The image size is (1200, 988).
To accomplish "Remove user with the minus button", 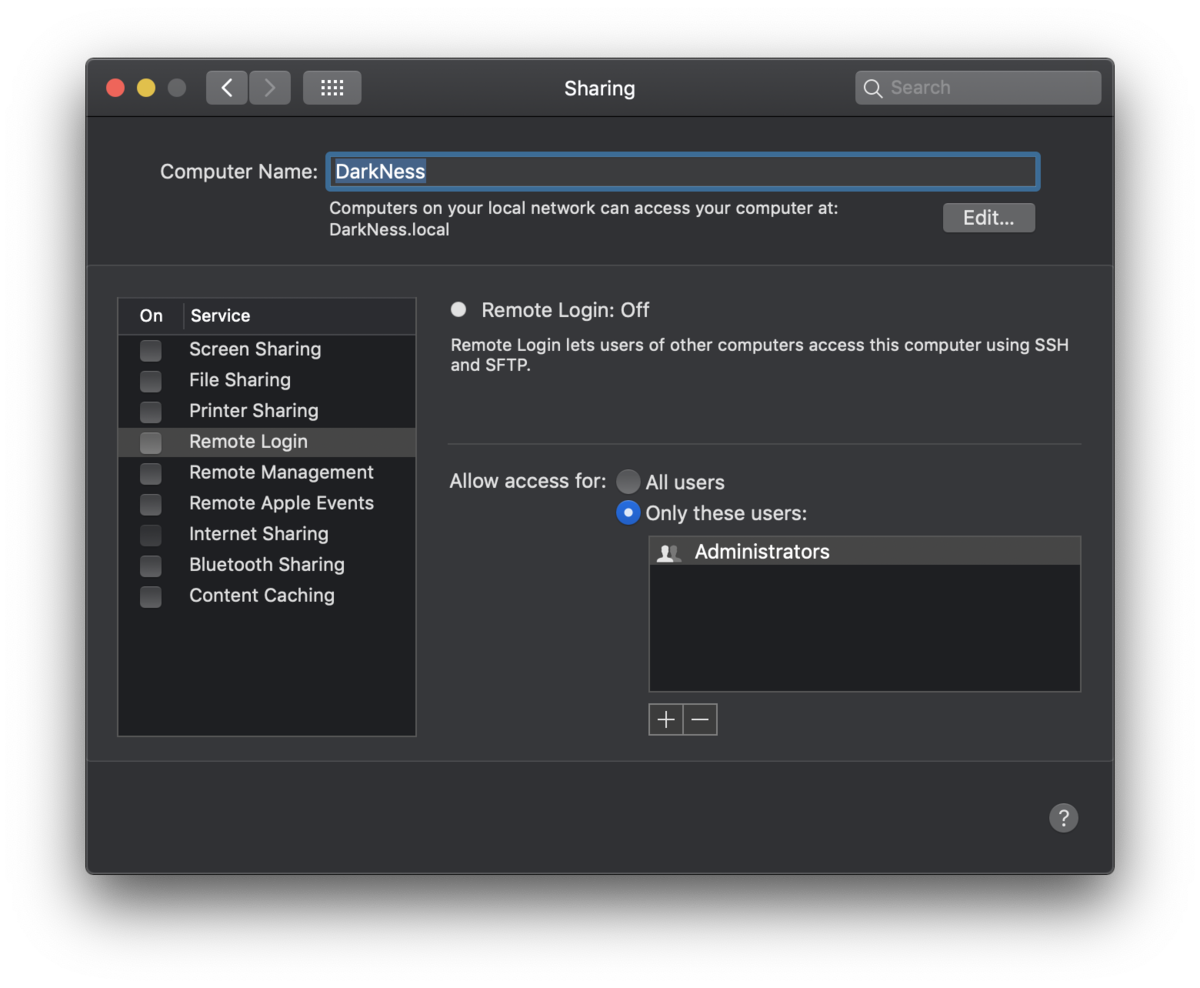I will tap(700, 719).
